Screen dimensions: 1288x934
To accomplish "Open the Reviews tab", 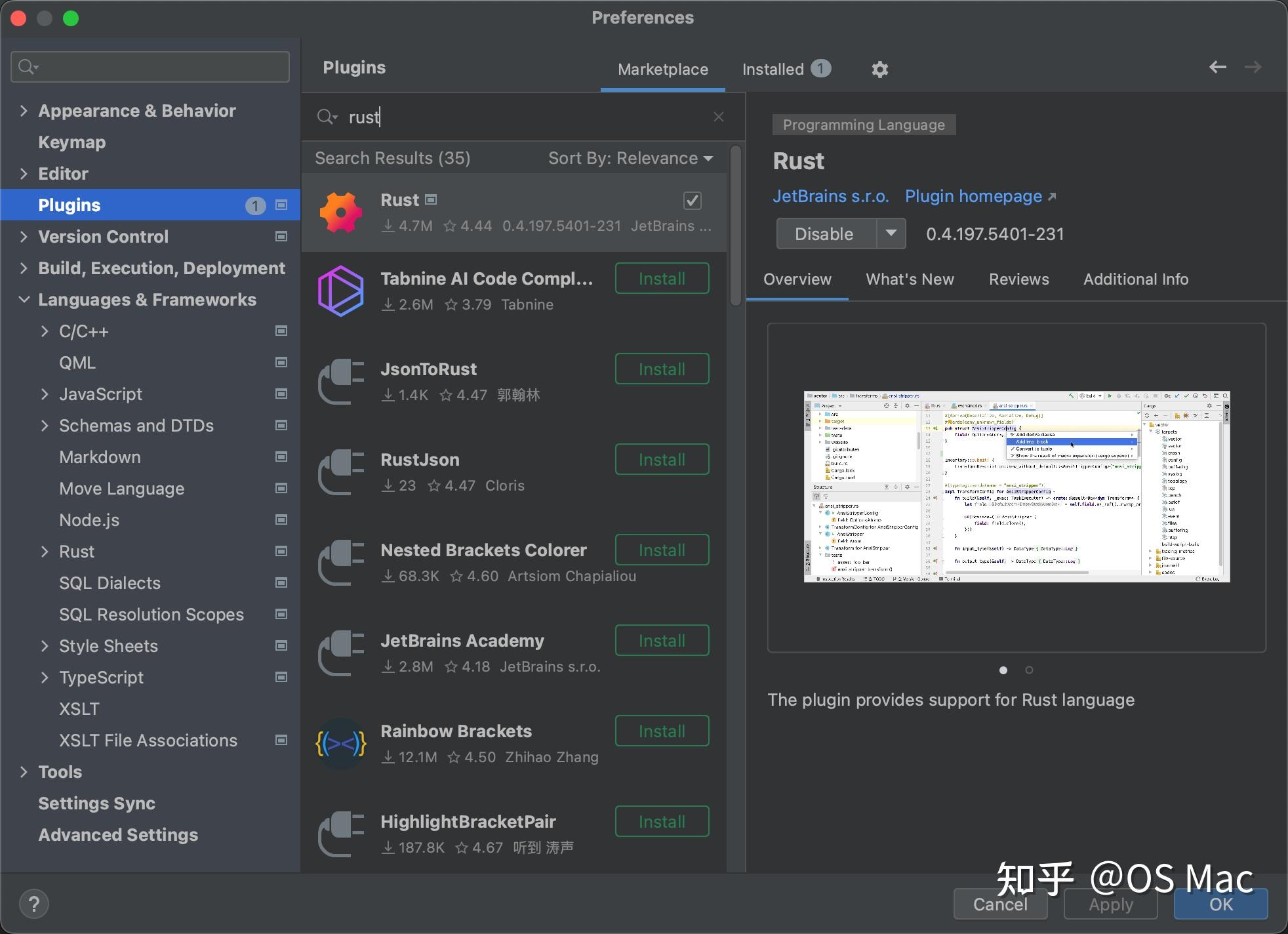I will (1018, 279).
